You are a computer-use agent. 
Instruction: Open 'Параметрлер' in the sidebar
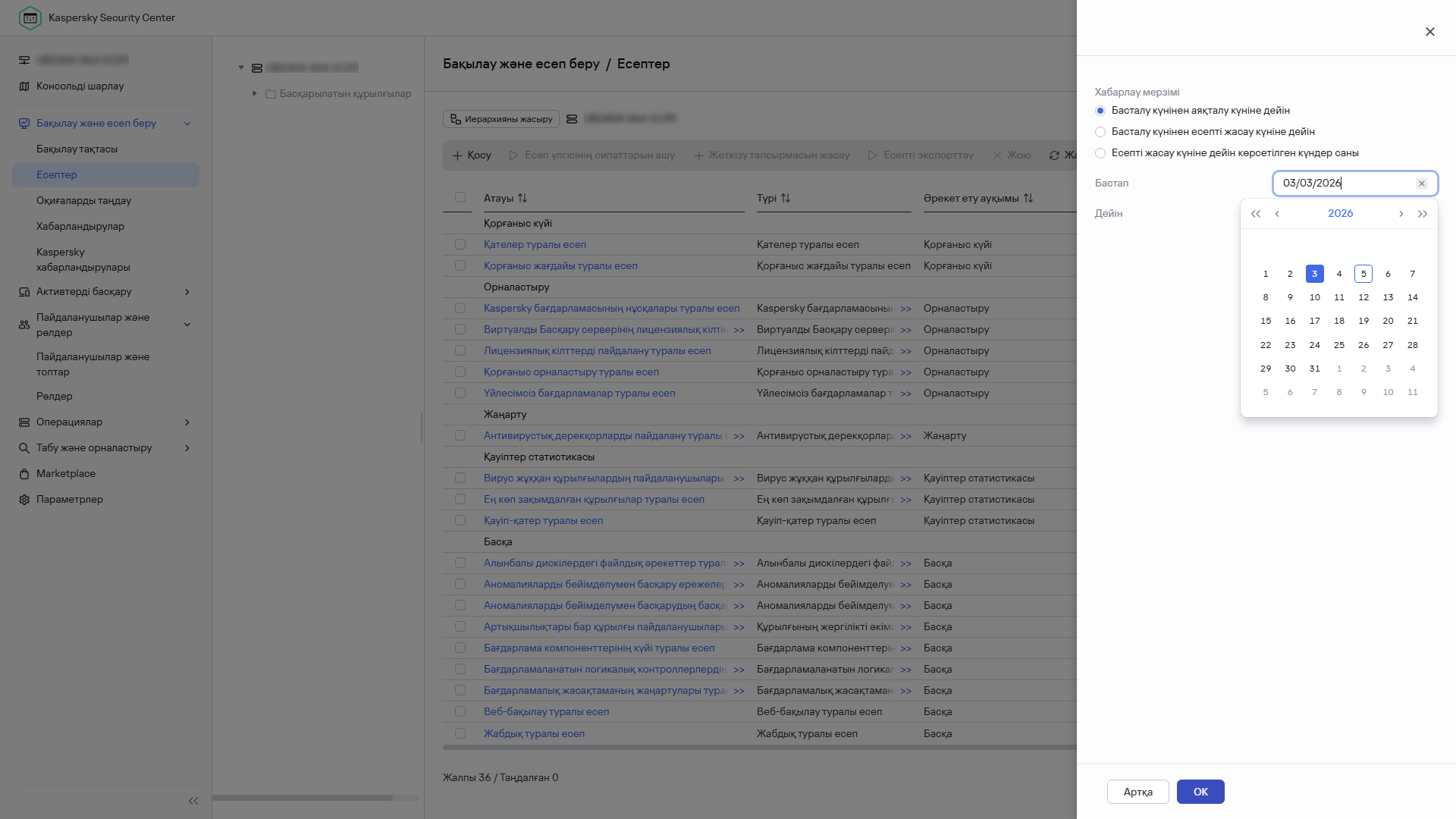point(69,500)
